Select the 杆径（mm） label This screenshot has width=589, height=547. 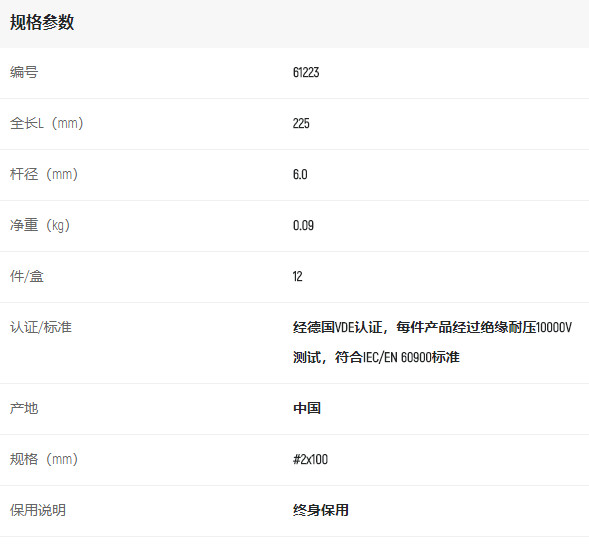(44, 174)
